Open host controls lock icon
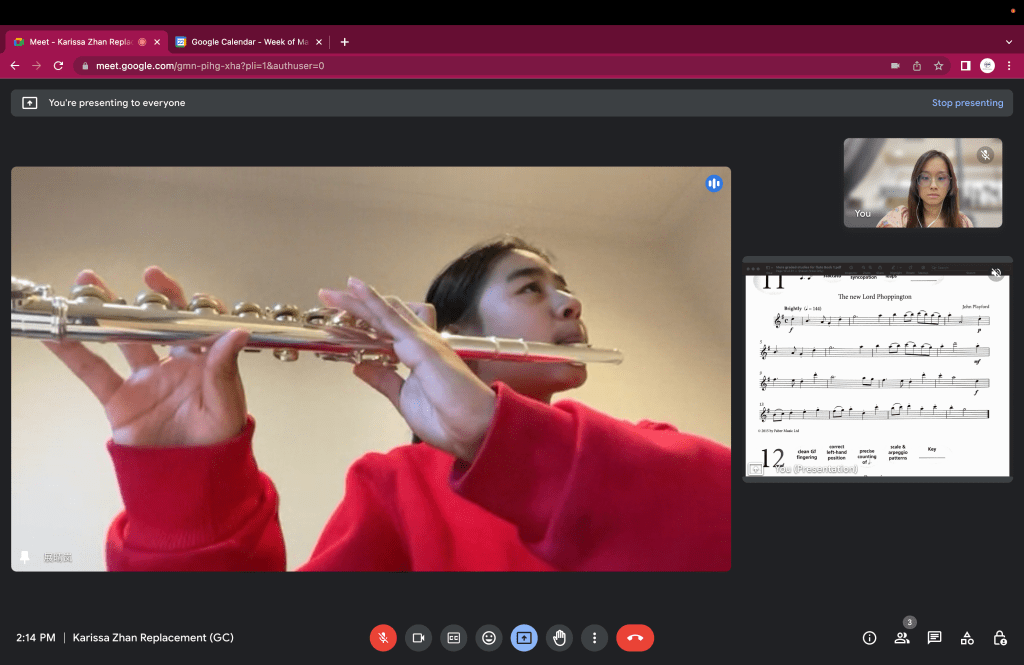Screen dimensions: 1024x665 click(999, 638)
